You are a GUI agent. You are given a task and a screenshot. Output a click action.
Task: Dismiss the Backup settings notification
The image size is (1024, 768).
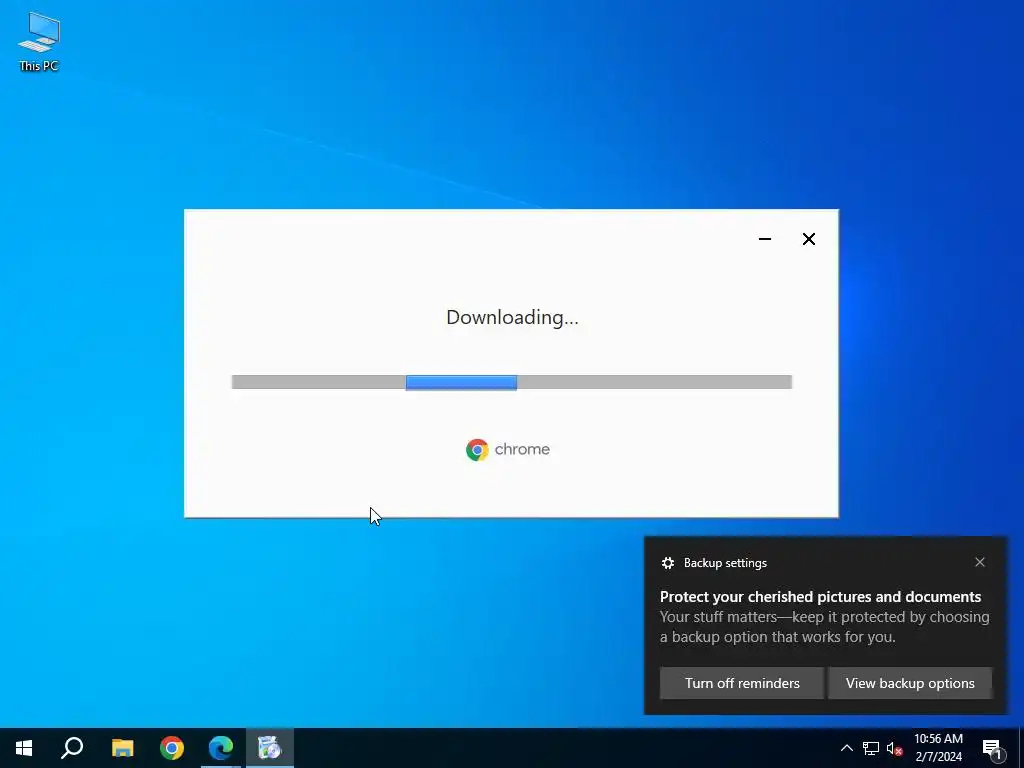(x=980, y=562)
